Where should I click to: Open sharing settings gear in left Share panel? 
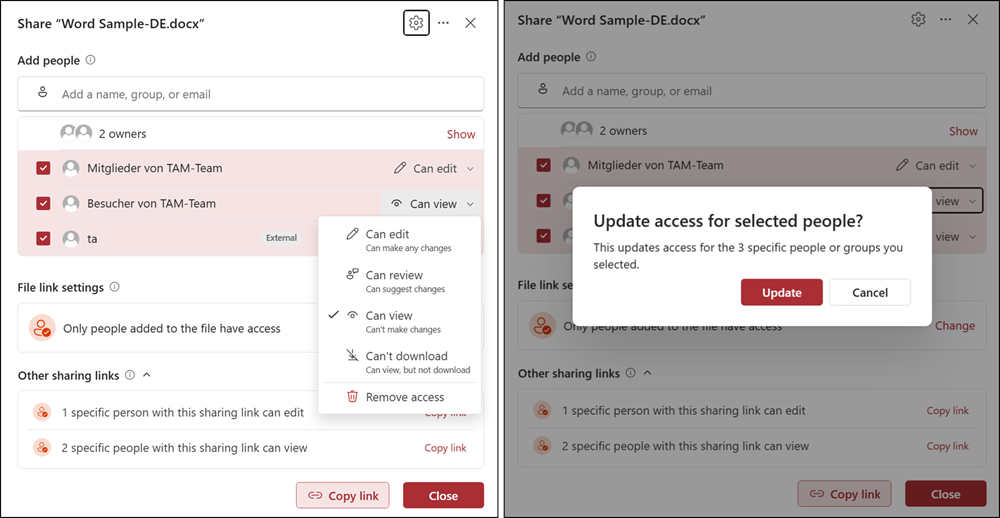(416, 23)
